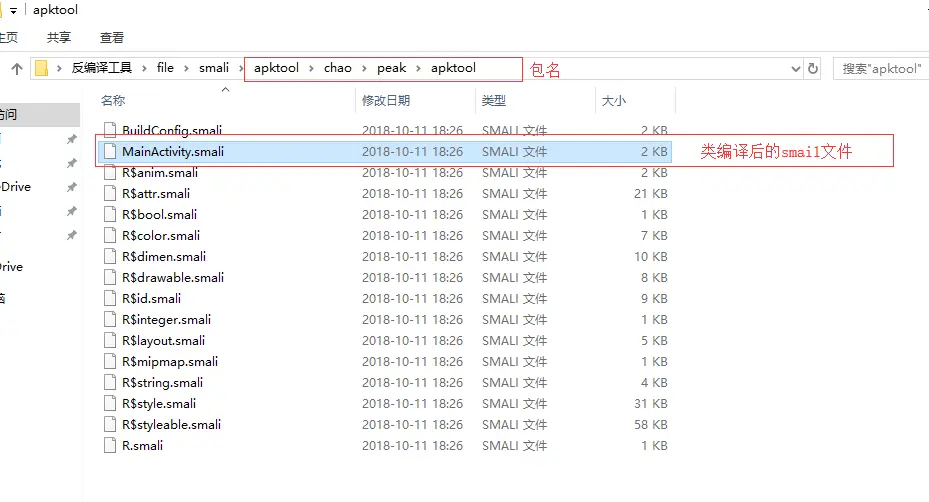The height and width of the screenshot is (502, 929).
Task: Expand chevron between peak and apktool
Action: 418,69
